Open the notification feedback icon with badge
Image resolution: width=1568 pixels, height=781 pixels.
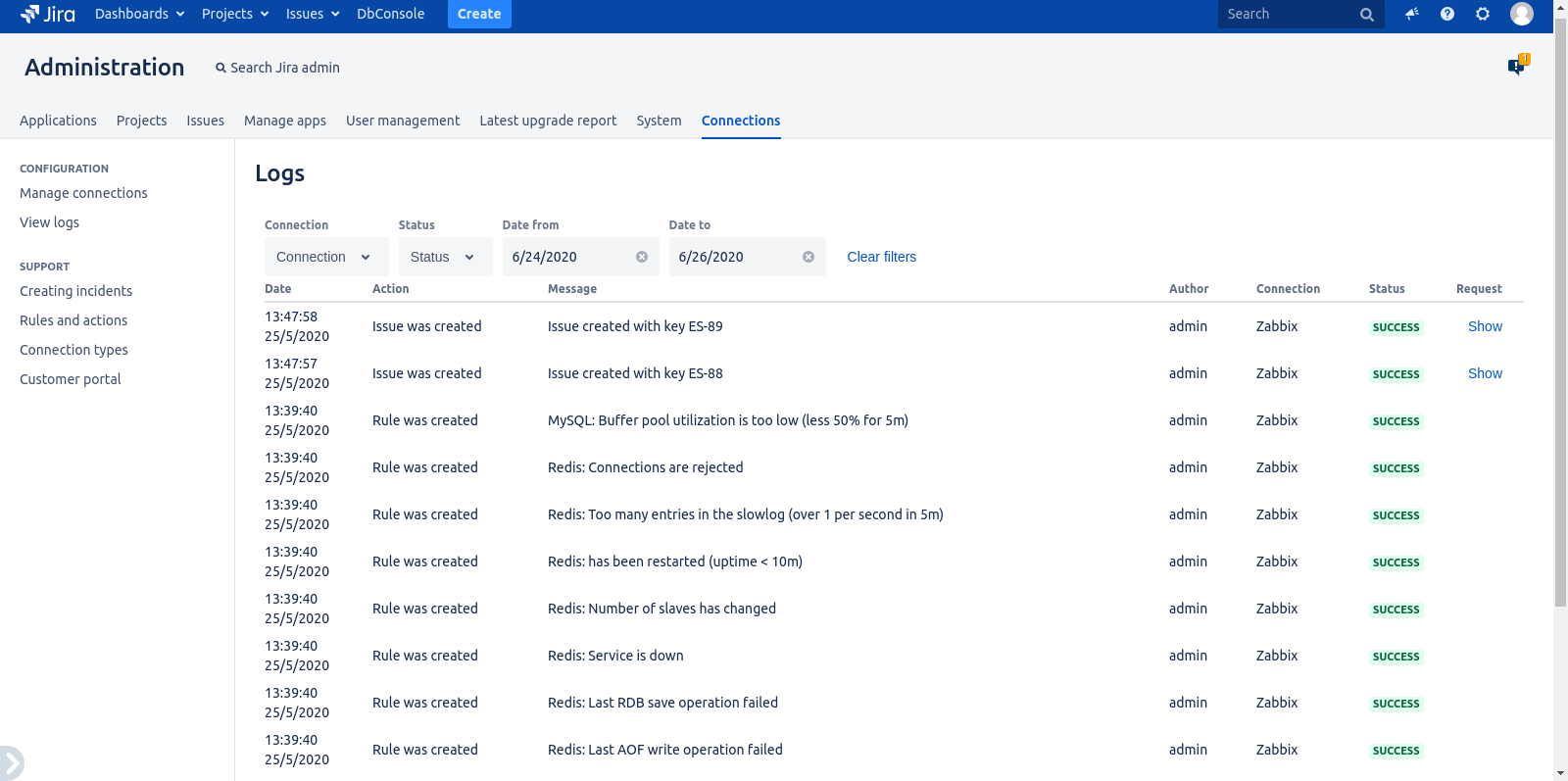click(x=1517, y=66)
